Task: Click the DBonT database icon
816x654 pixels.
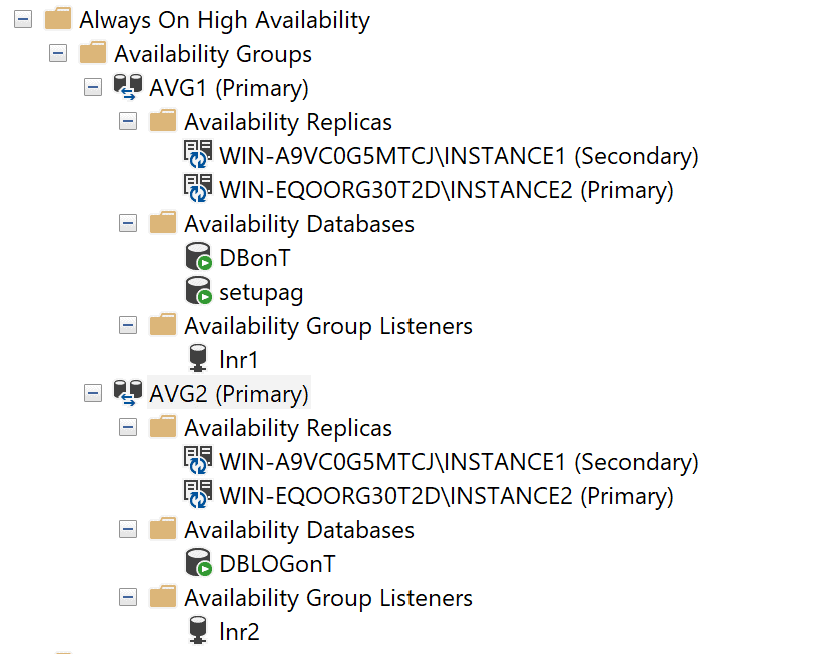Action: coord(199,258)
